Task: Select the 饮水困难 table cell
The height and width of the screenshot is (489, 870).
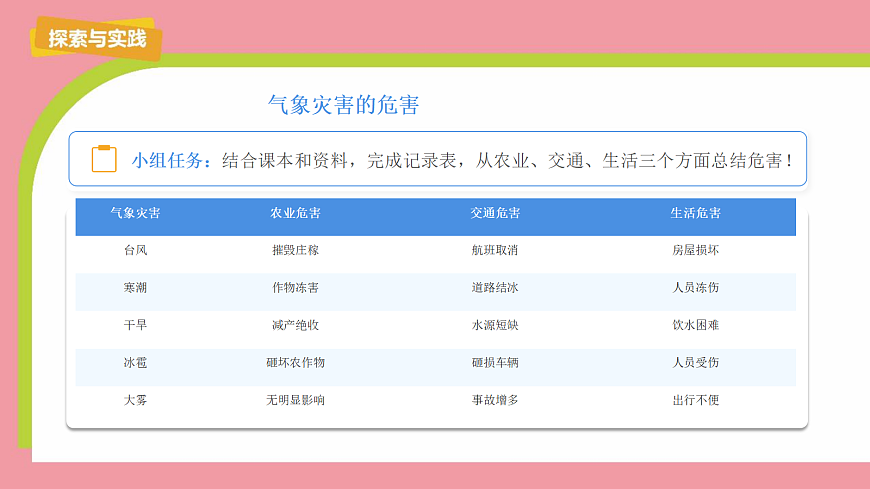Action: [695, 325]
